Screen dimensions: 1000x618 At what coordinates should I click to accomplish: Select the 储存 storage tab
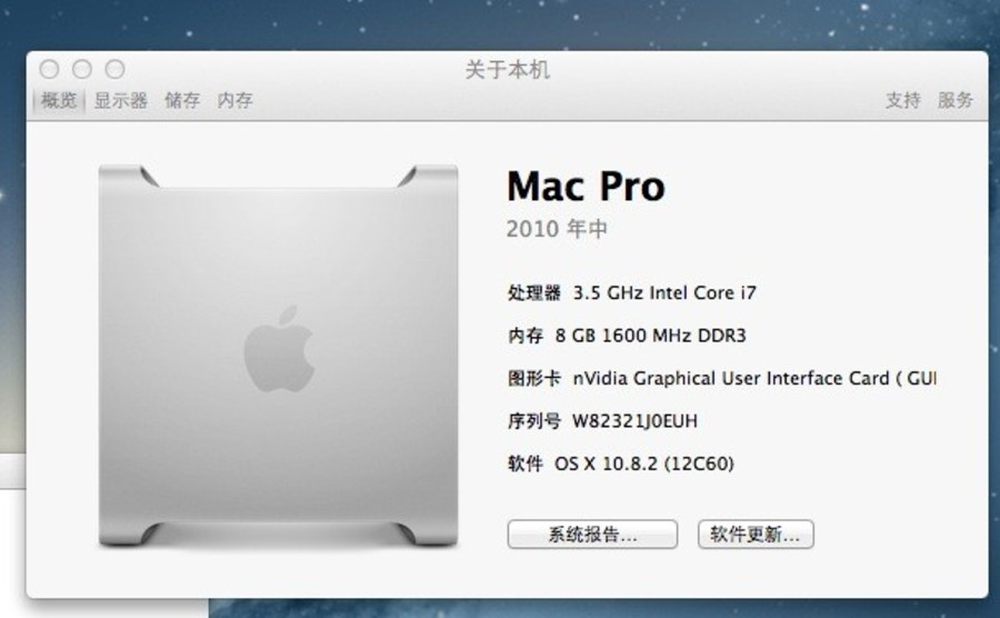pyautogui.click(x=182, y=100)
